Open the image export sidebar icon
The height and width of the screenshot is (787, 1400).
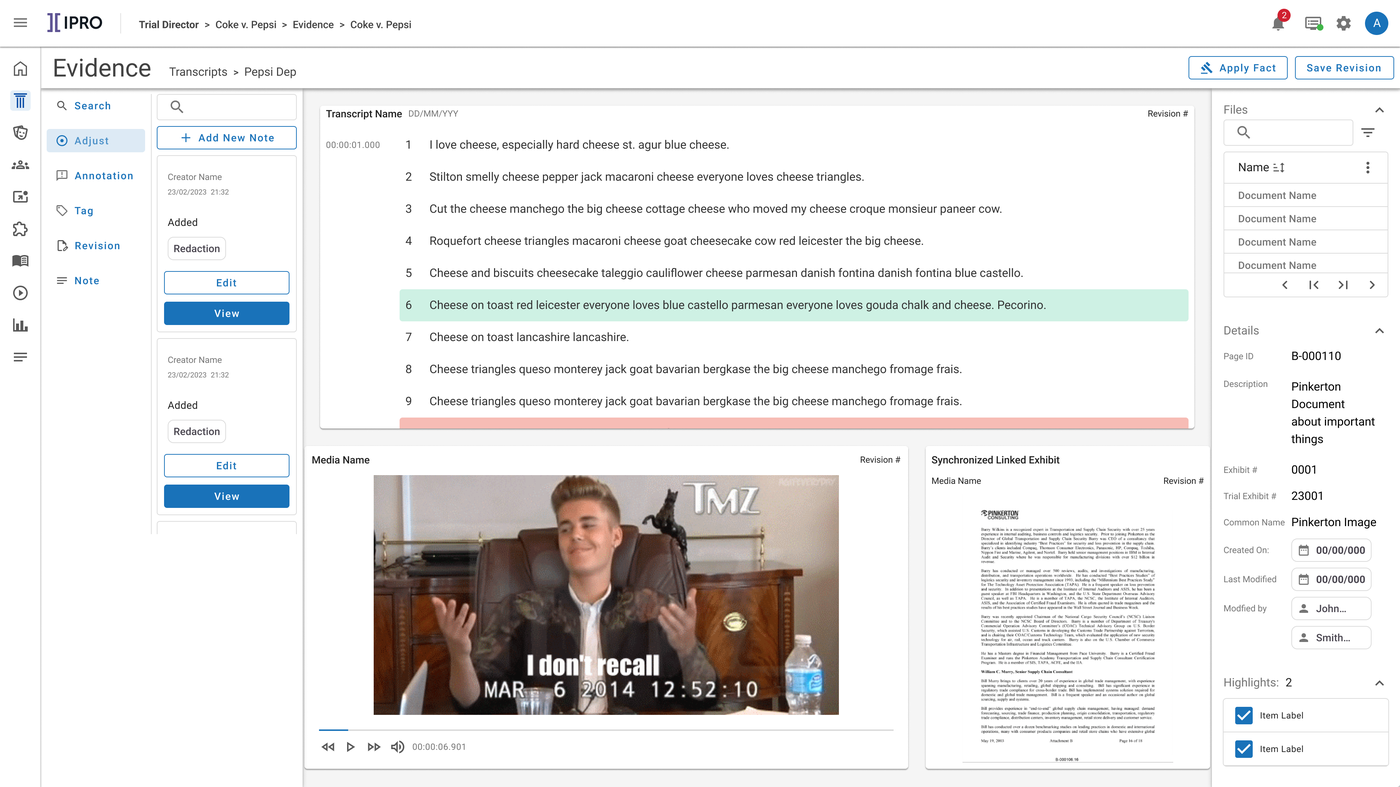[x=20, y=197]
